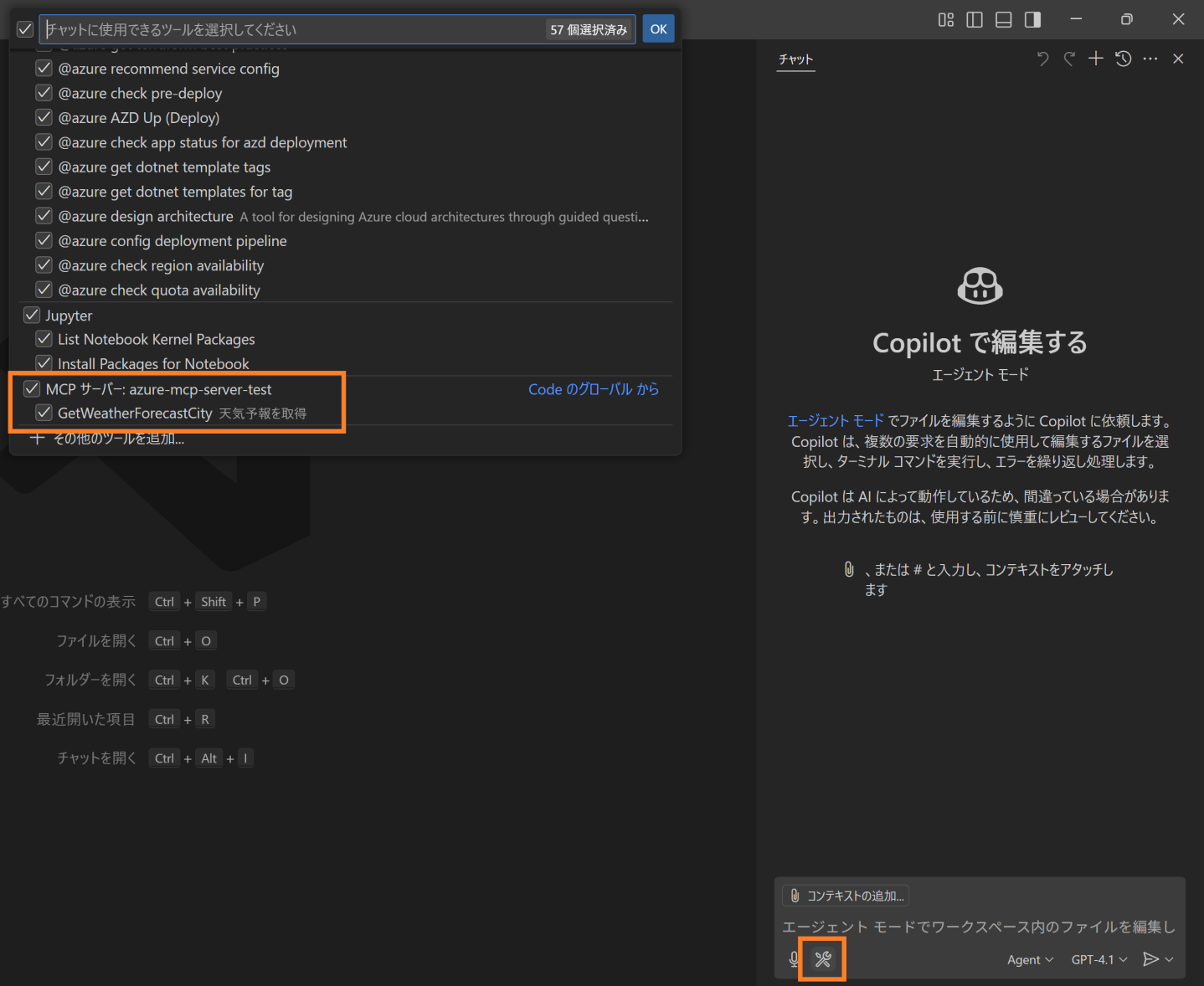The height and width of the screenshot is (986, 1204).
Task: Select the チャット tab
Action: pyautogui.click(x=795, y=59)
